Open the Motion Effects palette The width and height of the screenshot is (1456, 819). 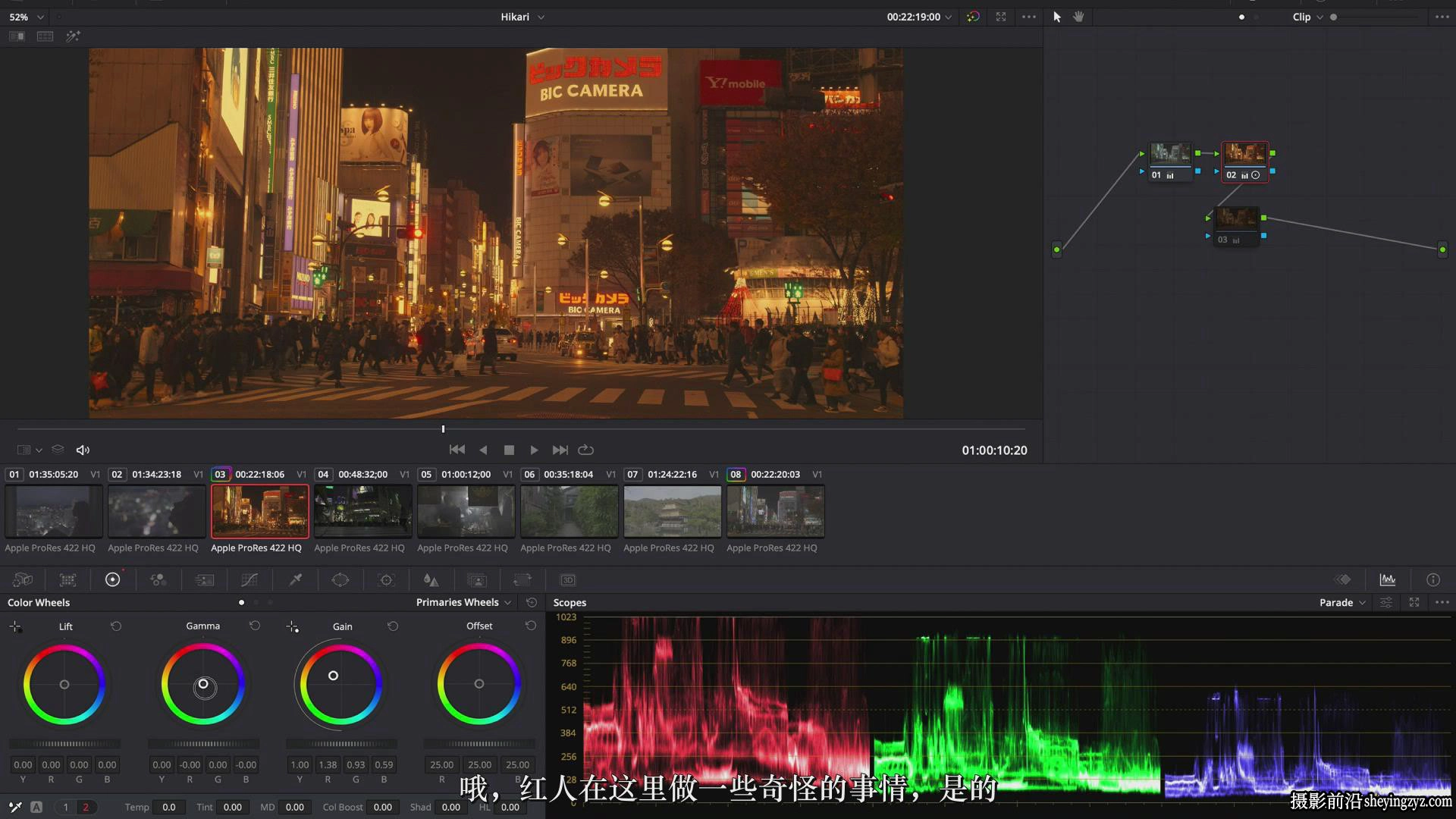click(x=204, y=580)
